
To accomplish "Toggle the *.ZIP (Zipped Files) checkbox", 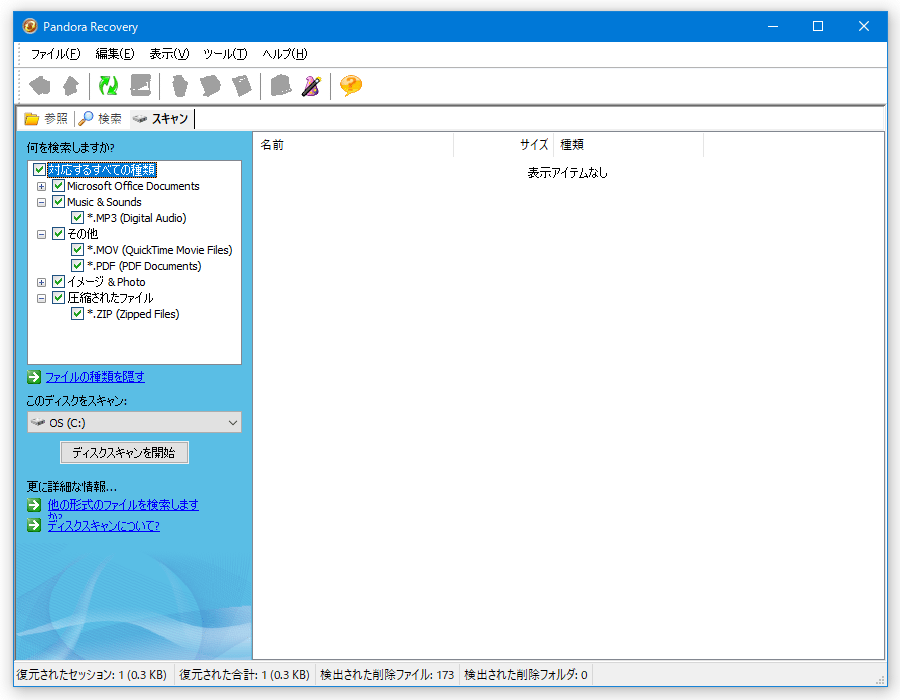I will [77, 314].
